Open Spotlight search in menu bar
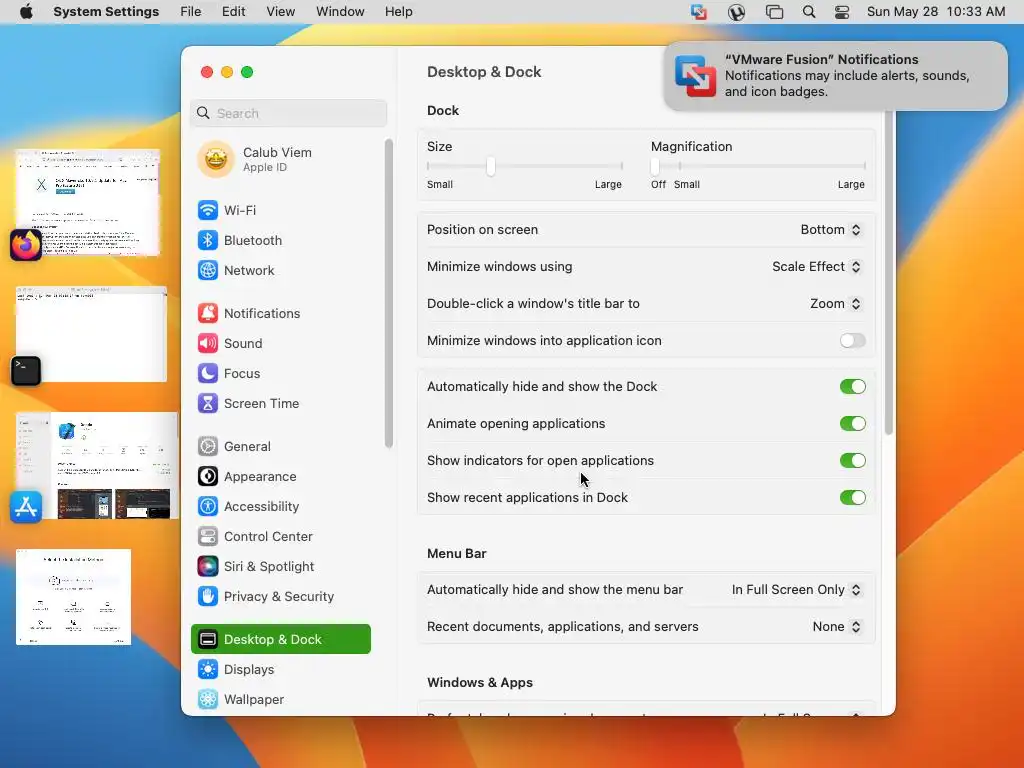This screenshot has width=1024, height=768. point(808,12)
